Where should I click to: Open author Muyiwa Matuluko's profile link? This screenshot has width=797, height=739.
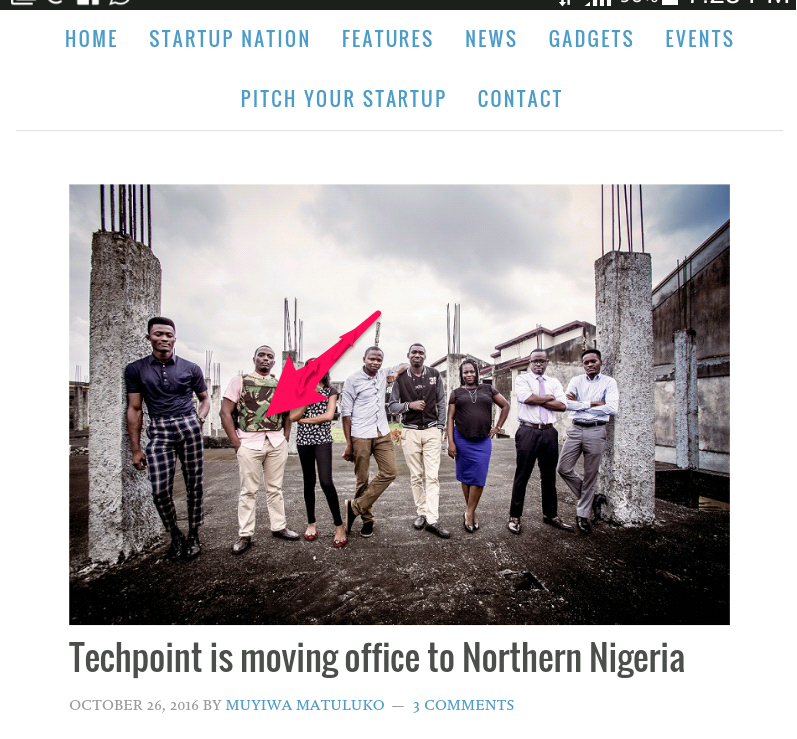tap(305, 705)
